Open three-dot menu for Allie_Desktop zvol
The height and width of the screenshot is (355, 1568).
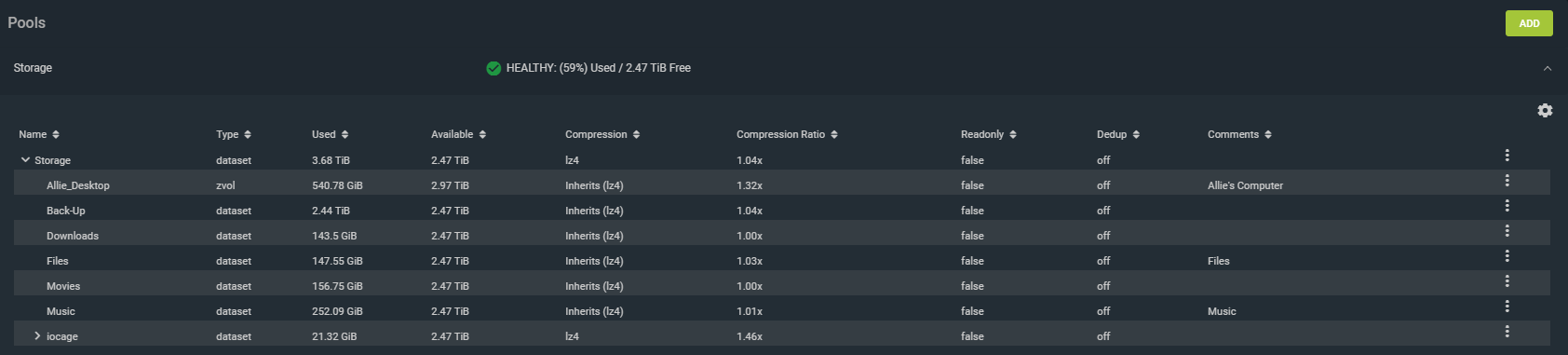1507,181
